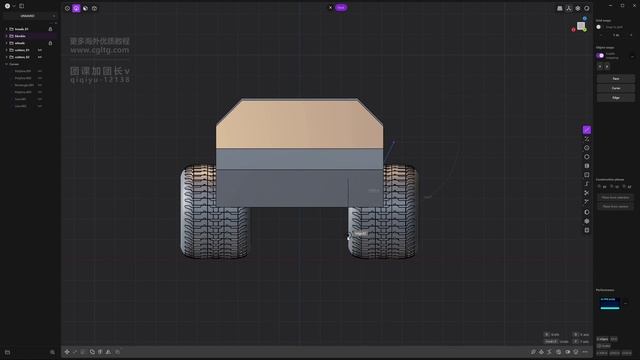Click the last icon in right vertical toolbar
640x360 pixels.
pyautogui.click(x=587, y=230)
